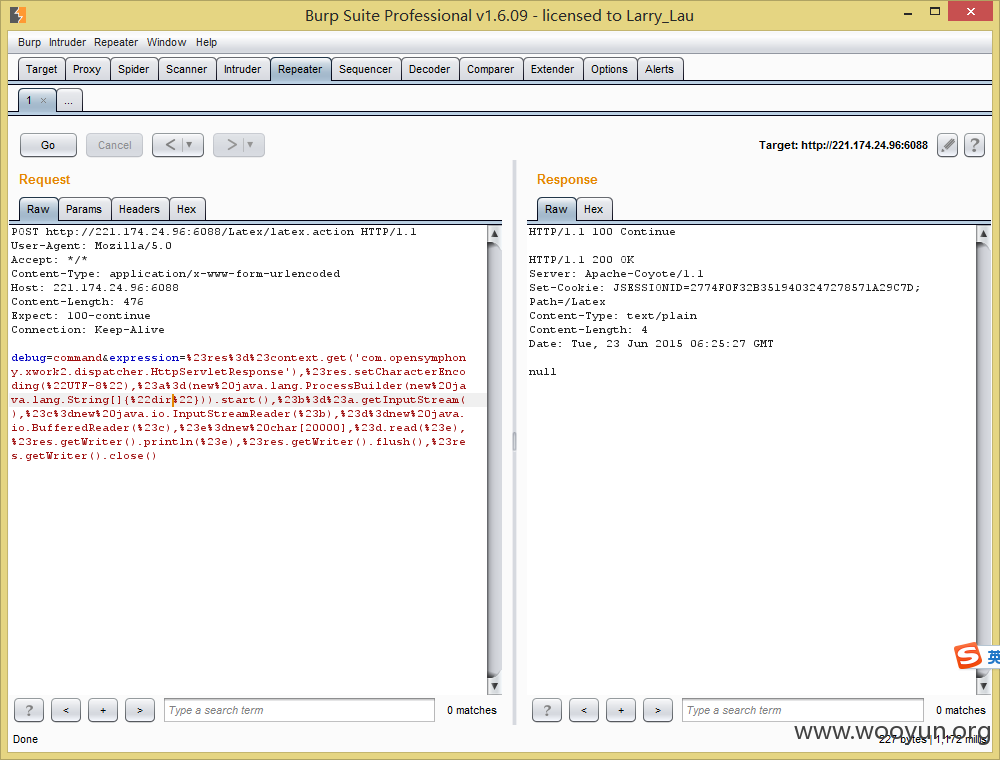The width and height of the screenshot is (1000, 760).
Task: Switch to the Target tab
Action: tap(41, 69)
